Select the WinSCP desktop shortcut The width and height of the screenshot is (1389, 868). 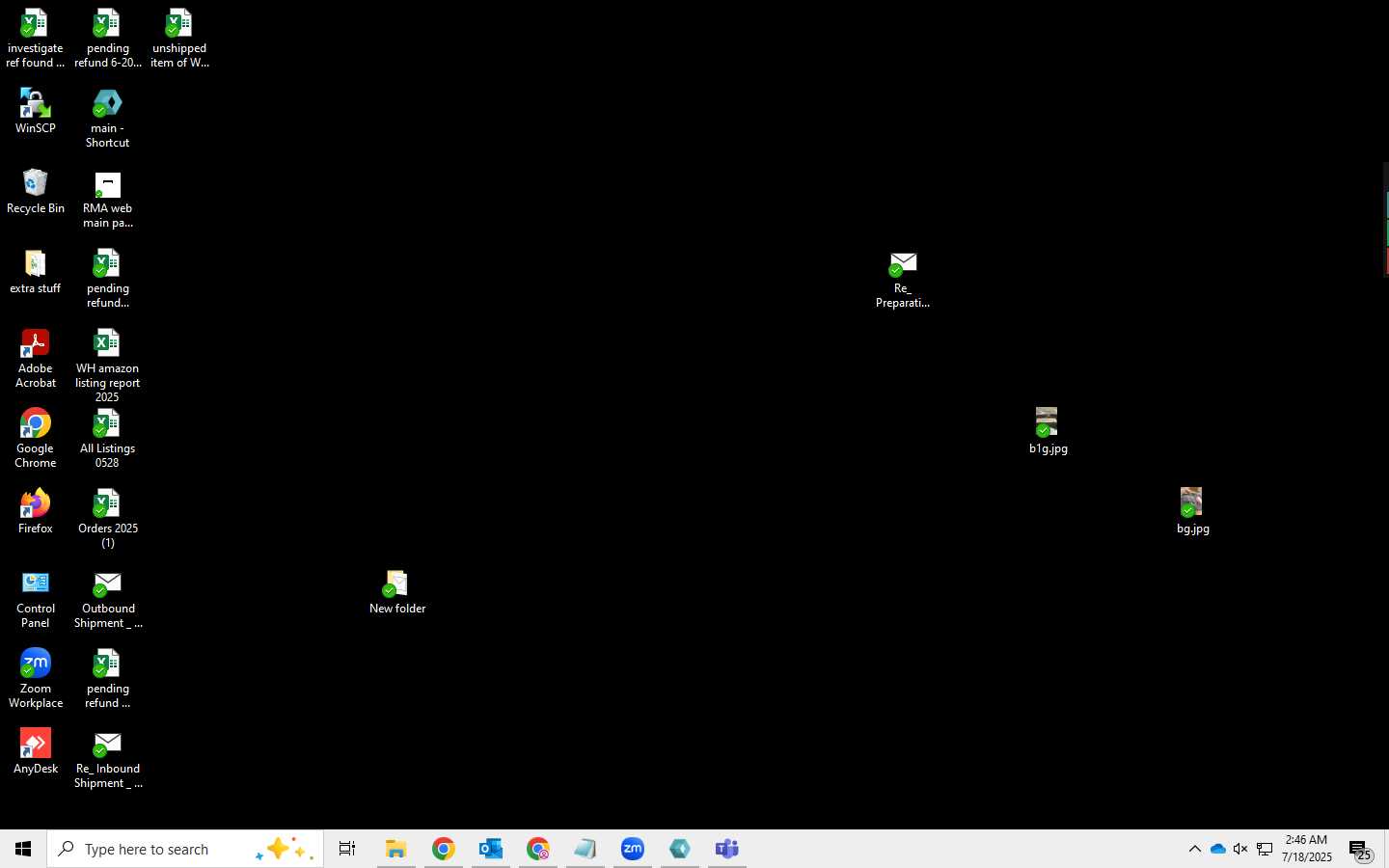[x=36, y=112]
